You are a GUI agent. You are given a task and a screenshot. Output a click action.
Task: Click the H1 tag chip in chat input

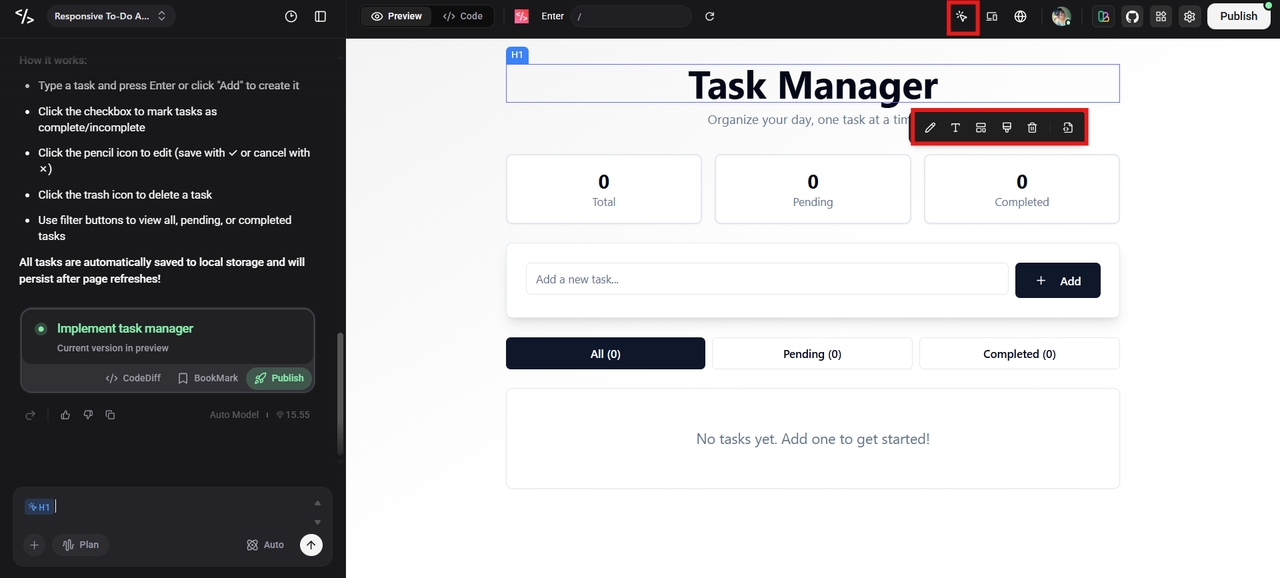pyautogui.click(x=39, y=507)
